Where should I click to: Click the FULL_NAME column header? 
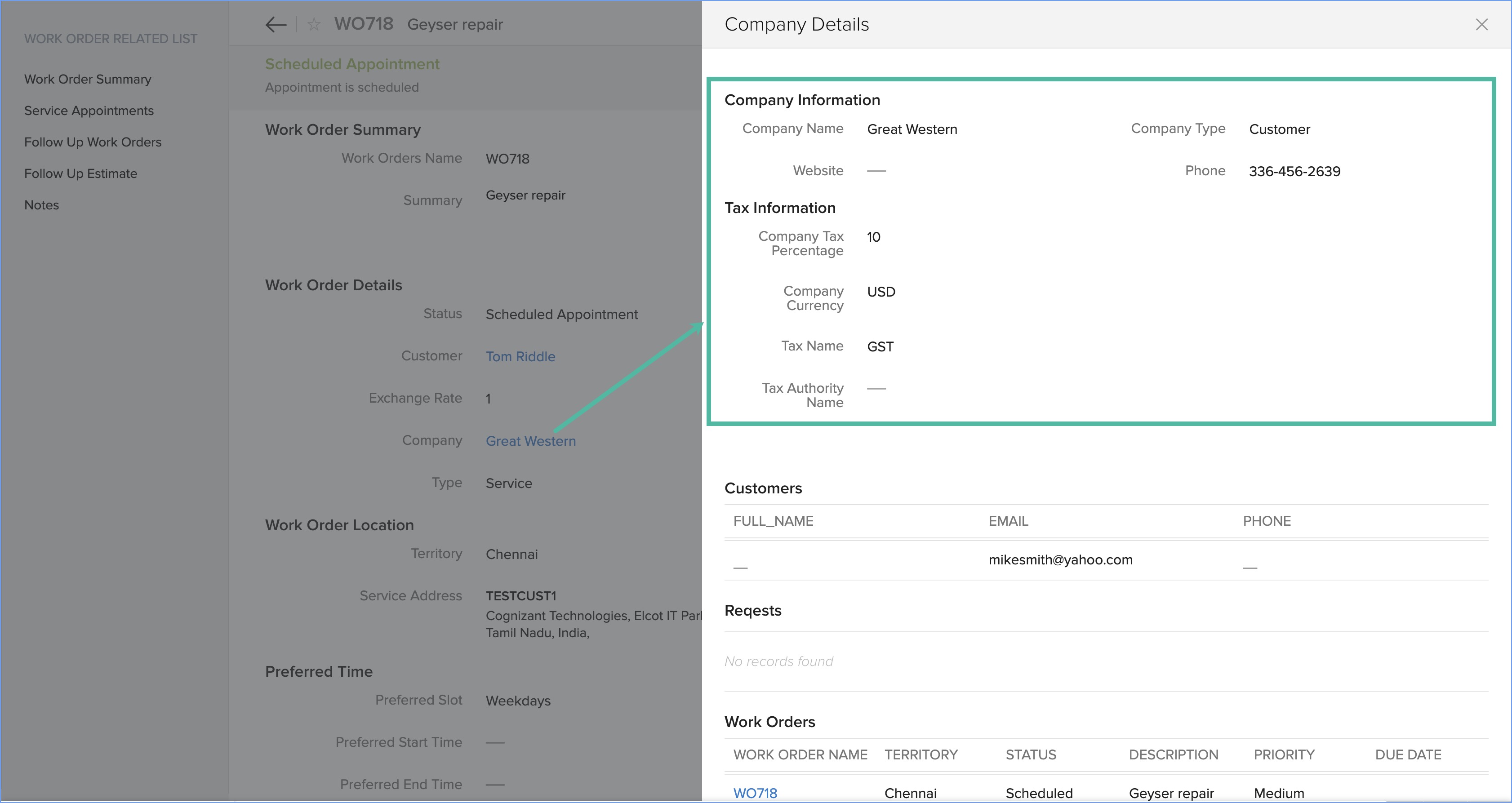click(x=773, y=521)
